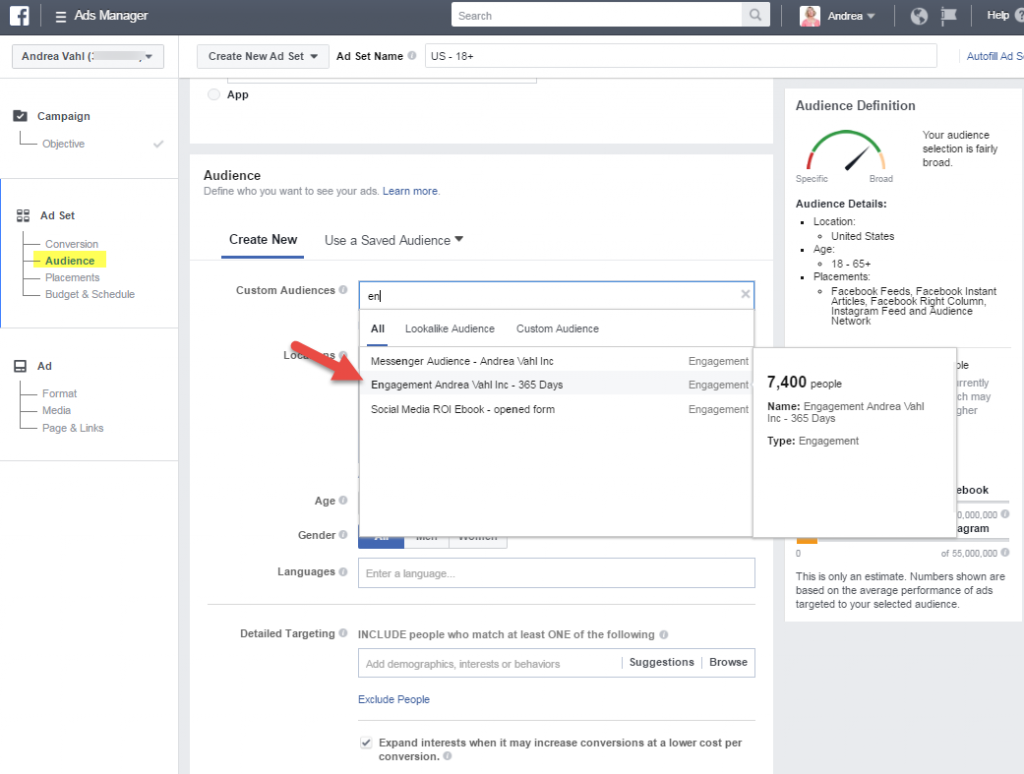Select Lookalike Audience filter tab

[449, 329]
